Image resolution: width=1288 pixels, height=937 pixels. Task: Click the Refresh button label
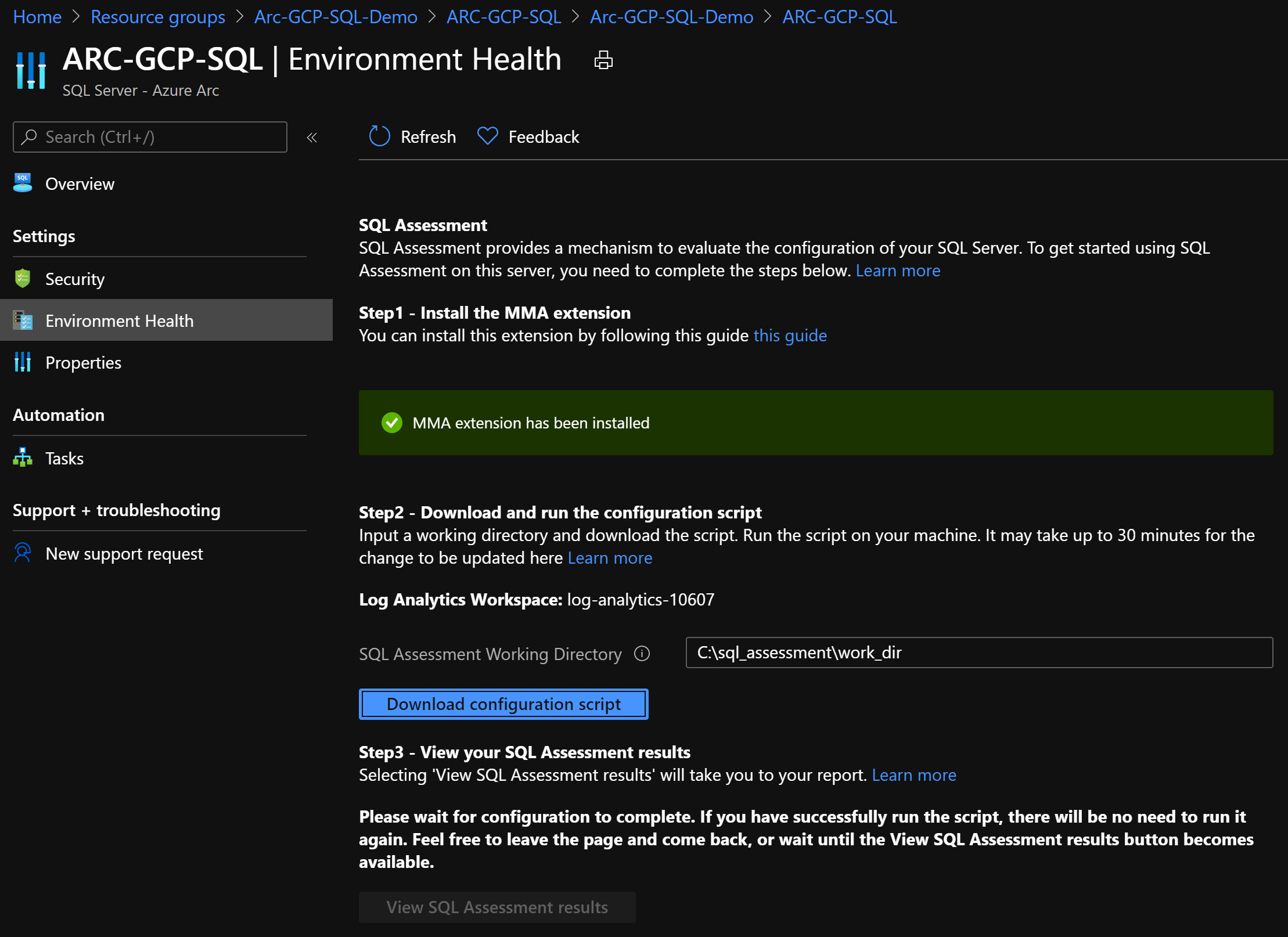pos(429,137)
